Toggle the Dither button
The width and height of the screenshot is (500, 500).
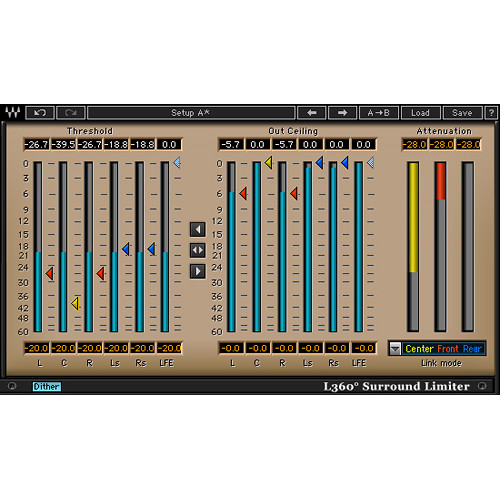[47, 386]
